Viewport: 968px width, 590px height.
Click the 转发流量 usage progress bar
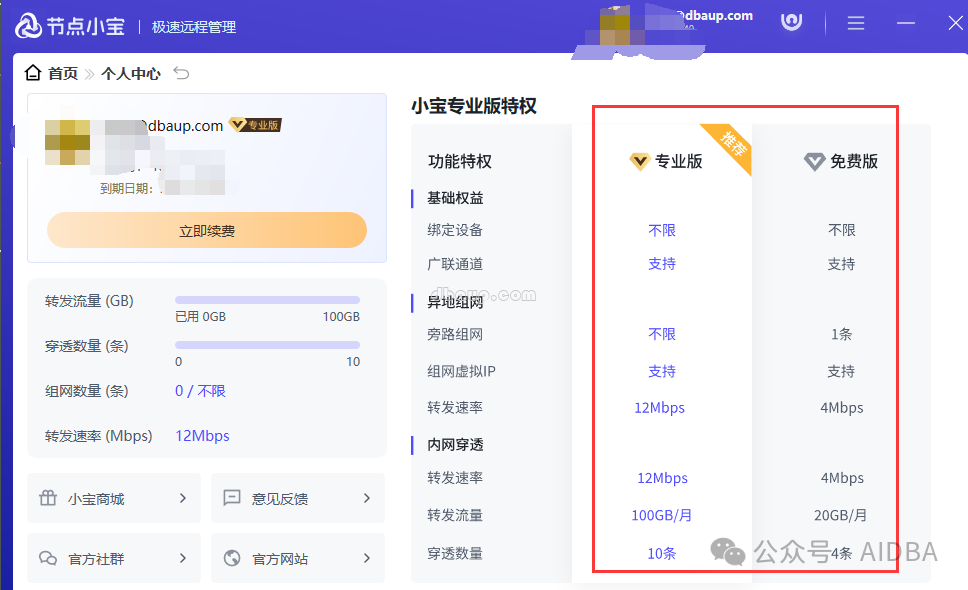267,300
